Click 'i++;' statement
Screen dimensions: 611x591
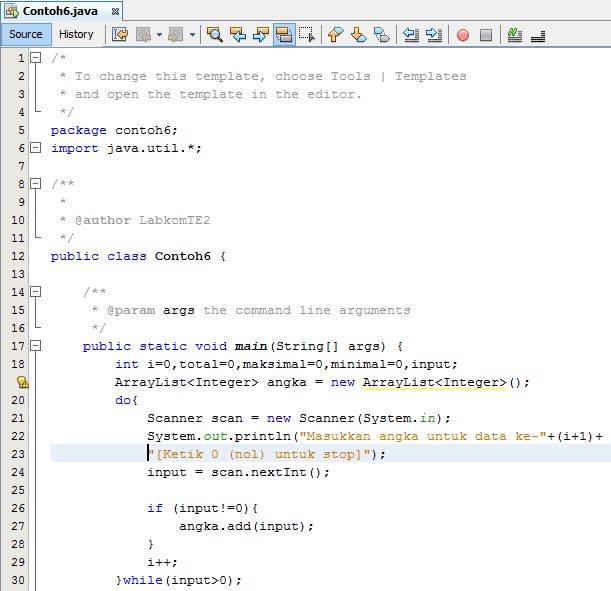point(162,562)
